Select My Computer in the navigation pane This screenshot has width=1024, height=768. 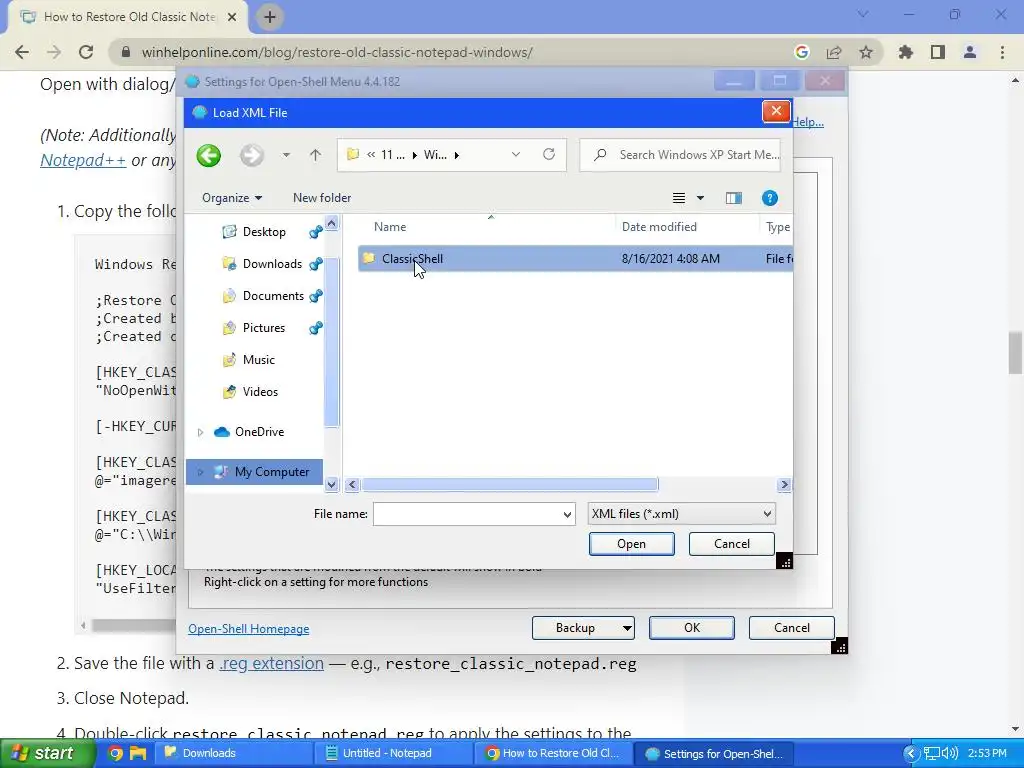(x=272, y=472)
